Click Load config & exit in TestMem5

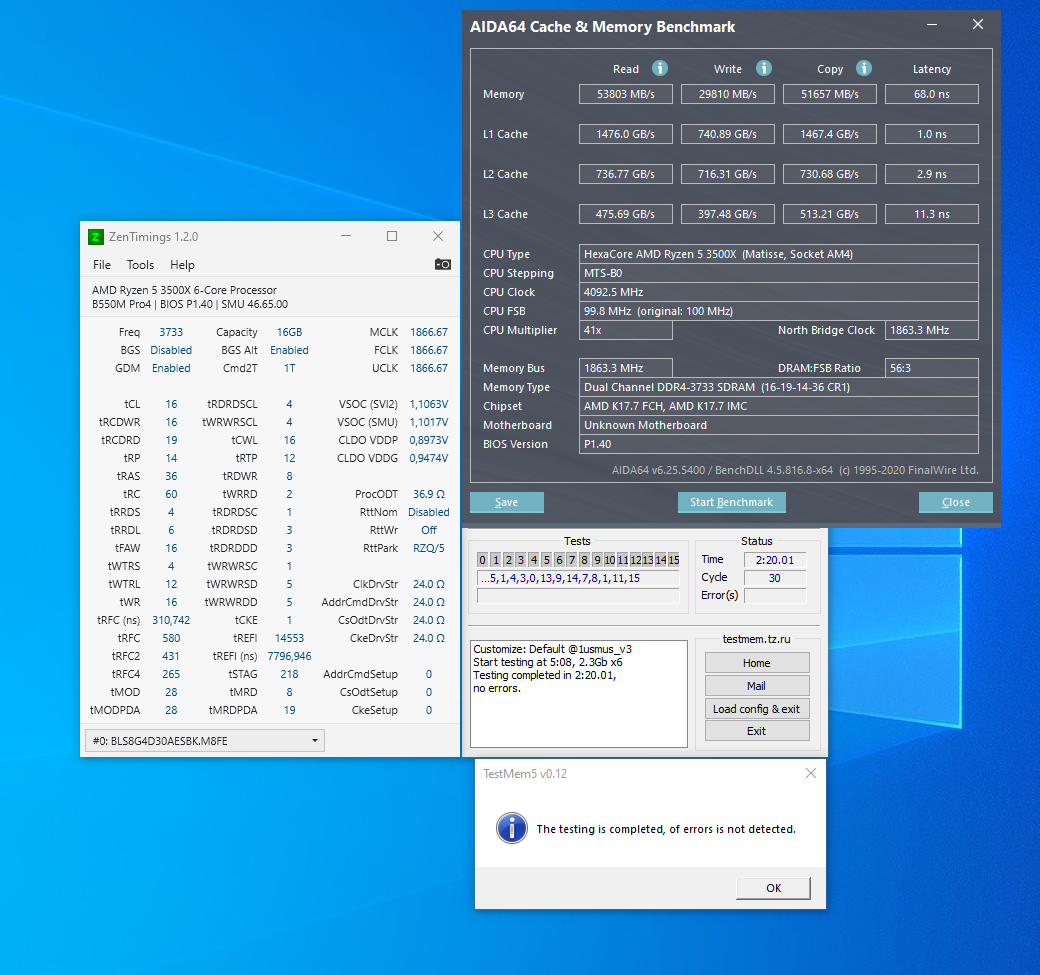757,708
